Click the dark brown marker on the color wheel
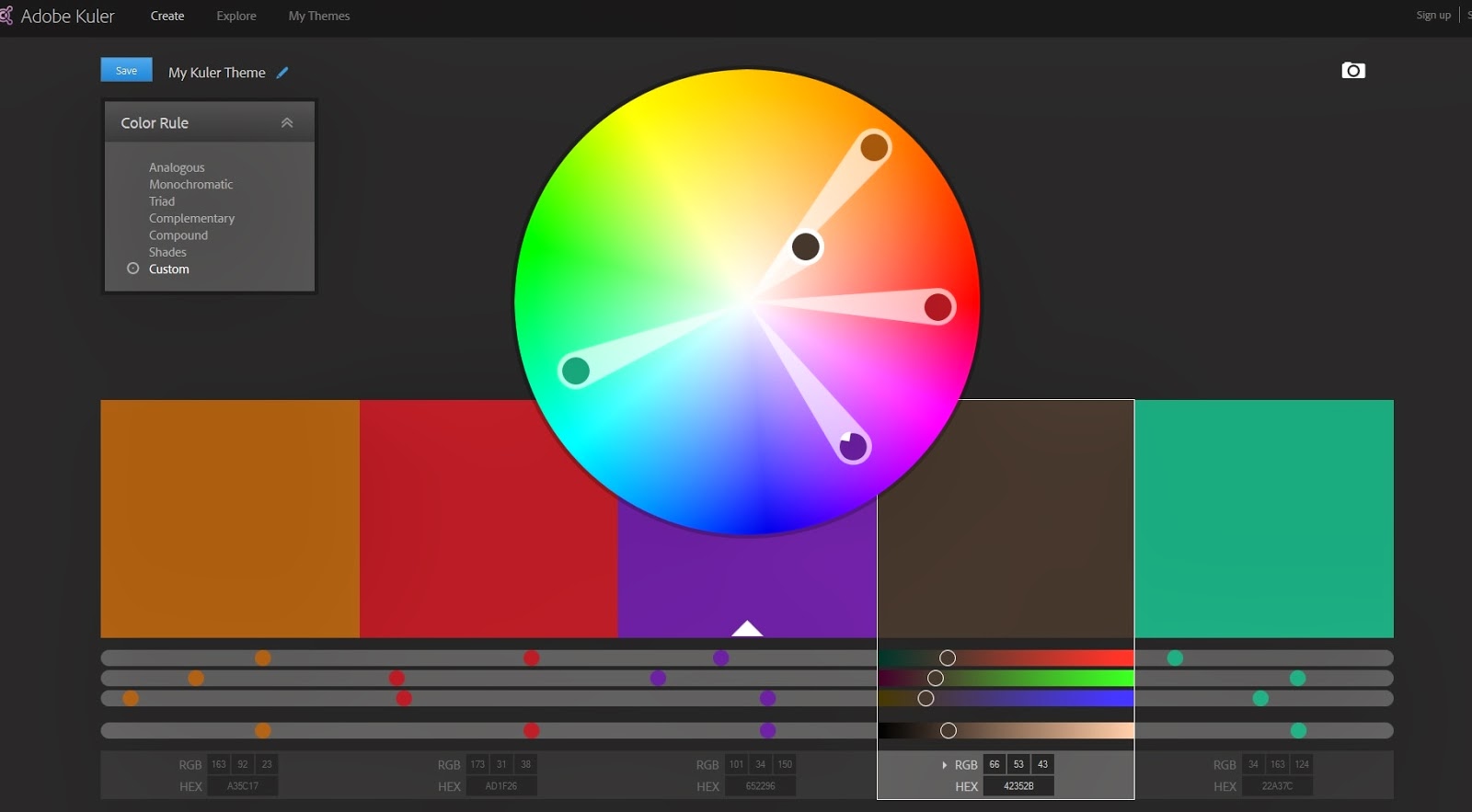Viewport: 1472px width, 812px height. coord(806,246)
